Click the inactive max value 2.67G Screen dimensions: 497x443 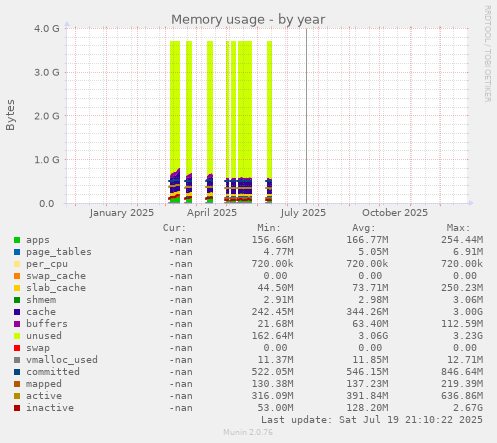[x=468, y=408]
